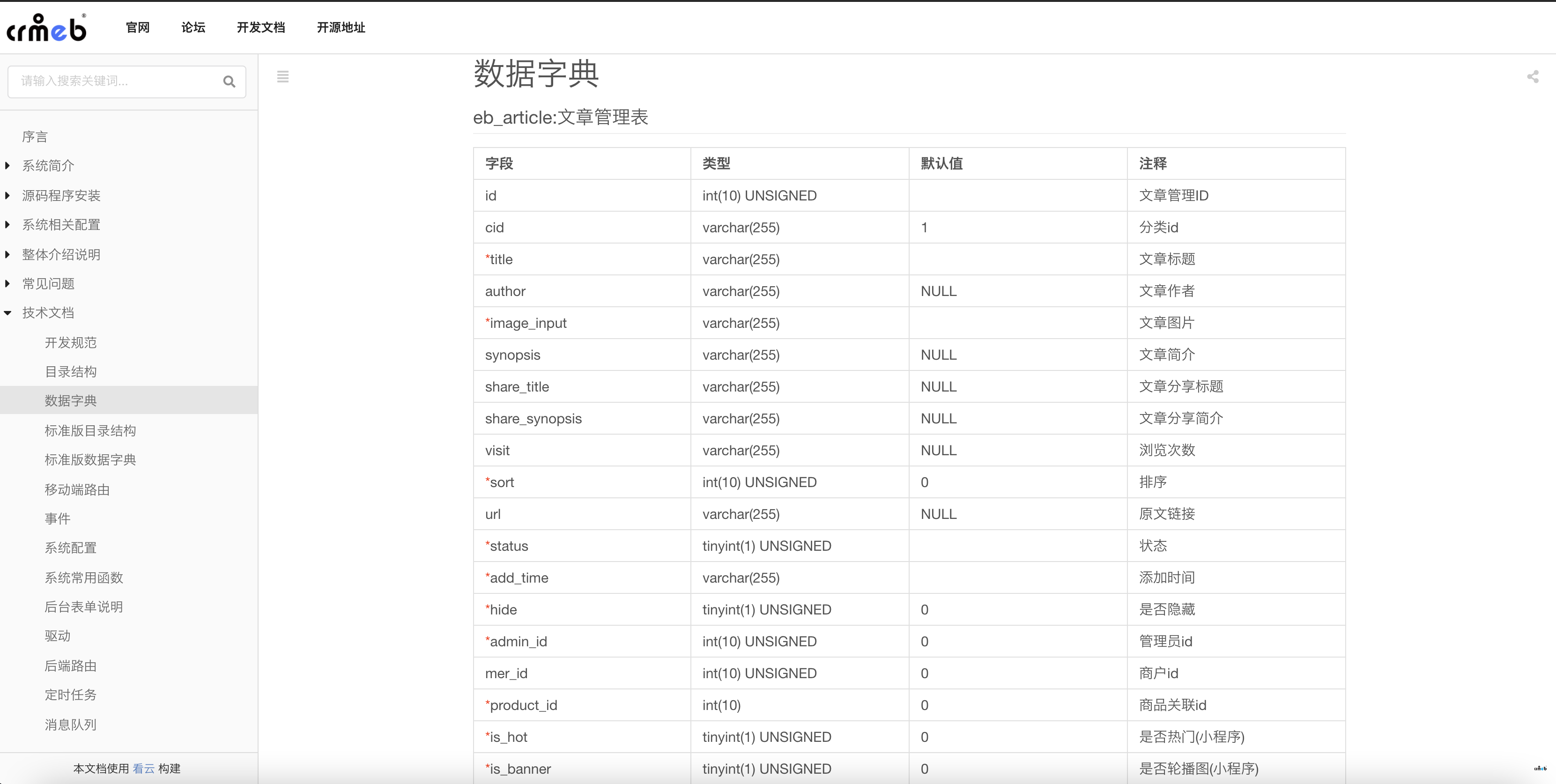Click the 是否隐藏 comment cell

point(1236,609)
